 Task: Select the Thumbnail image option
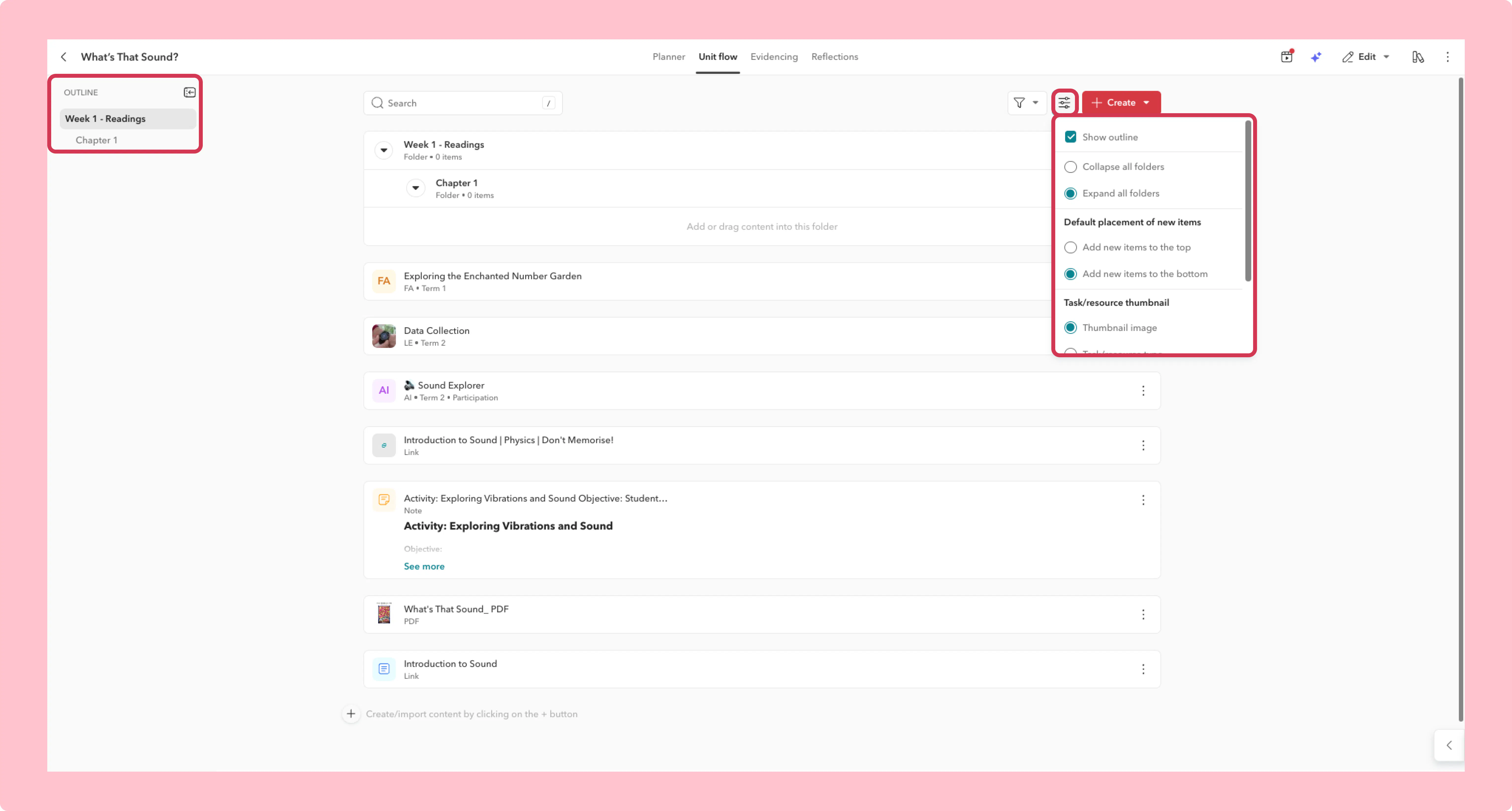coord(1070,328)
